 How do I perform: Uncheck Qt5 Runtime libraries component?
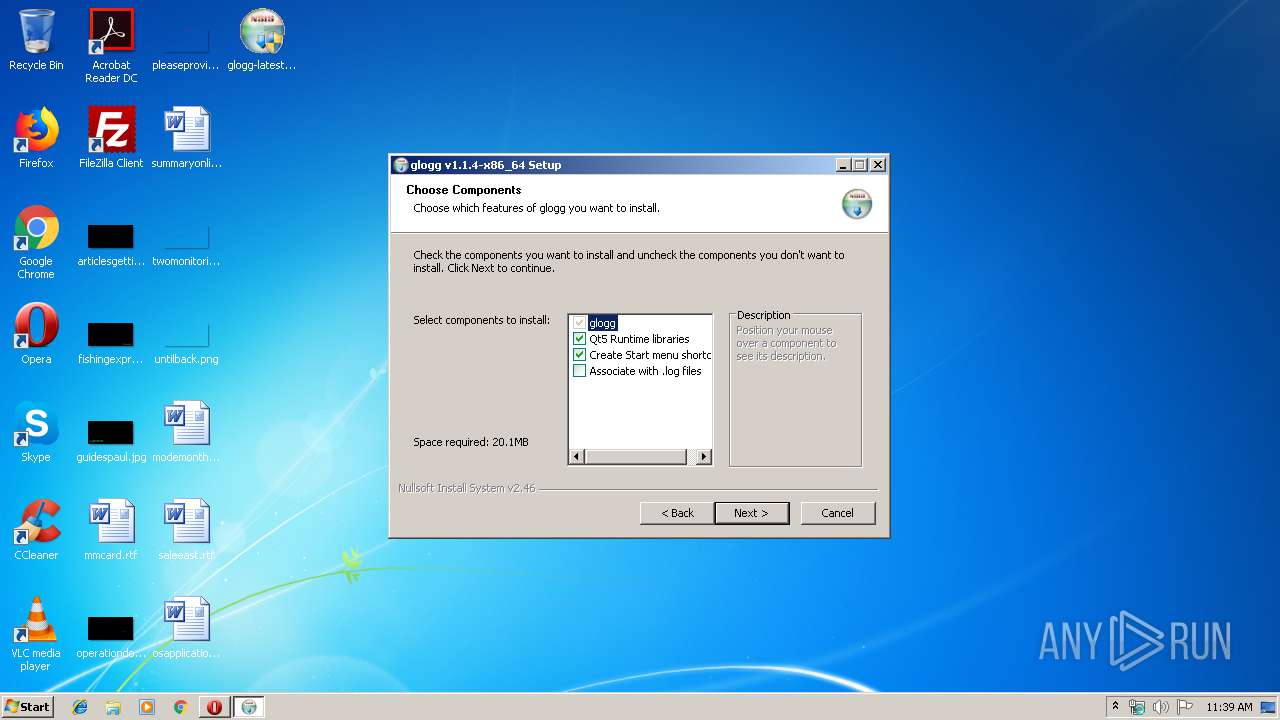579,339
